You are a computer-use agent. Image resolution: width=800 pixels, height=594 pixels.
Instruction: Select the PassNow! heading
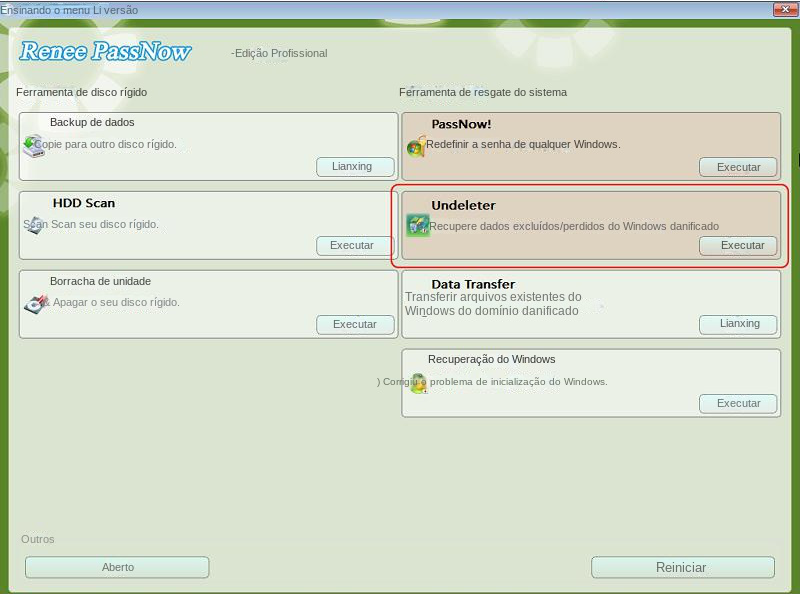[x=461, y=124]
